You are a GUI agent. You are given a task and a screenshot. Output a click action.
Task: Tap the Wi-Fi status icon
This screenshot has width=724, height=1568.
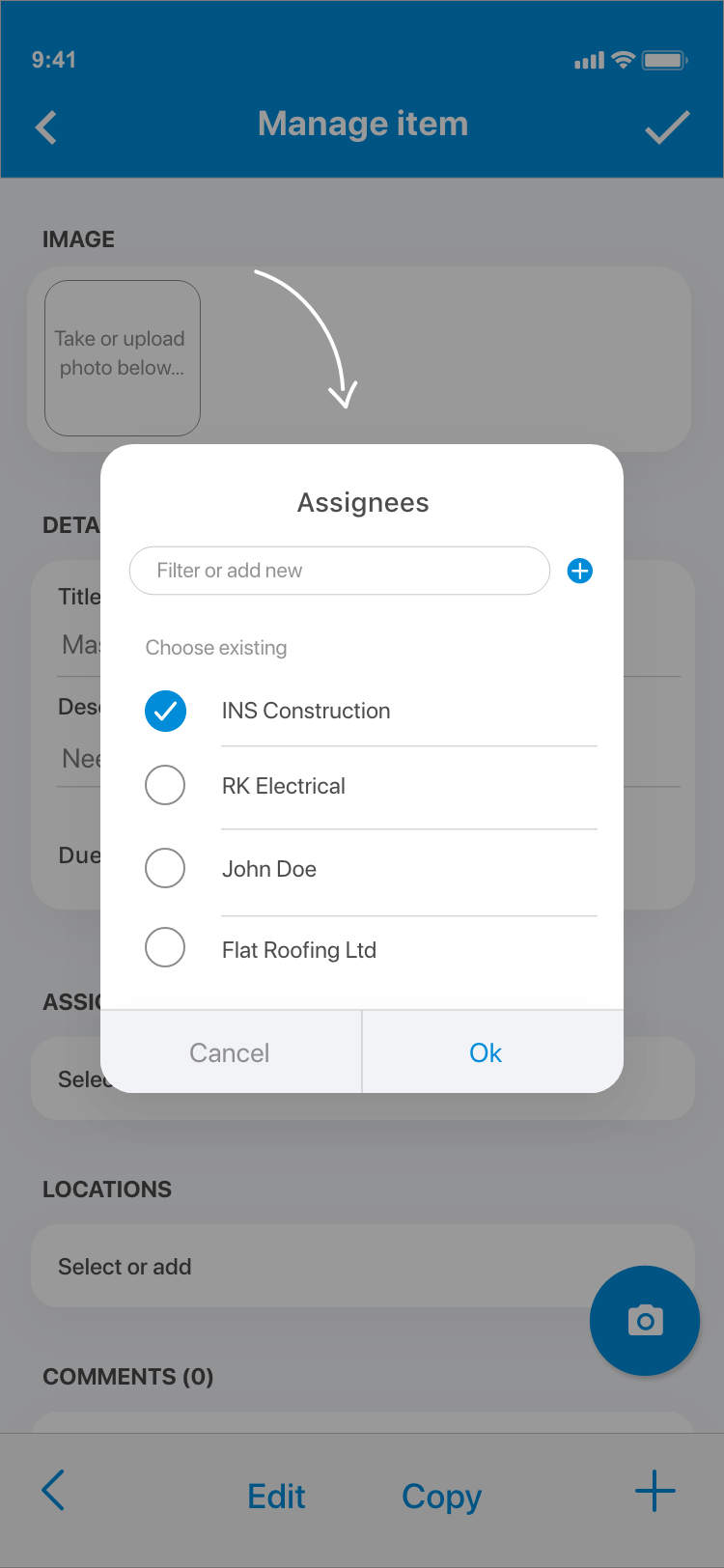[x=624, y=60]
